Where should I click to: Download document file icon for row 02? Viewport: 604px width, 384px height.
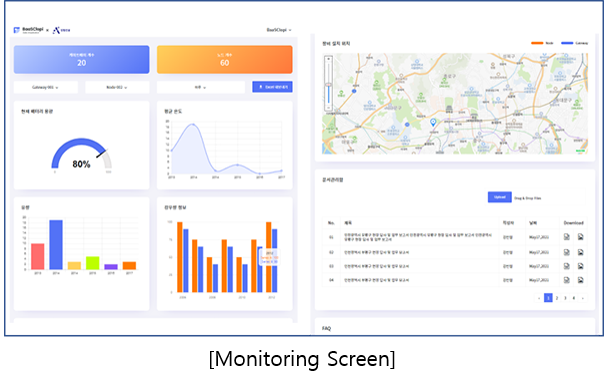pyautogui.click(x=567, y=252)
